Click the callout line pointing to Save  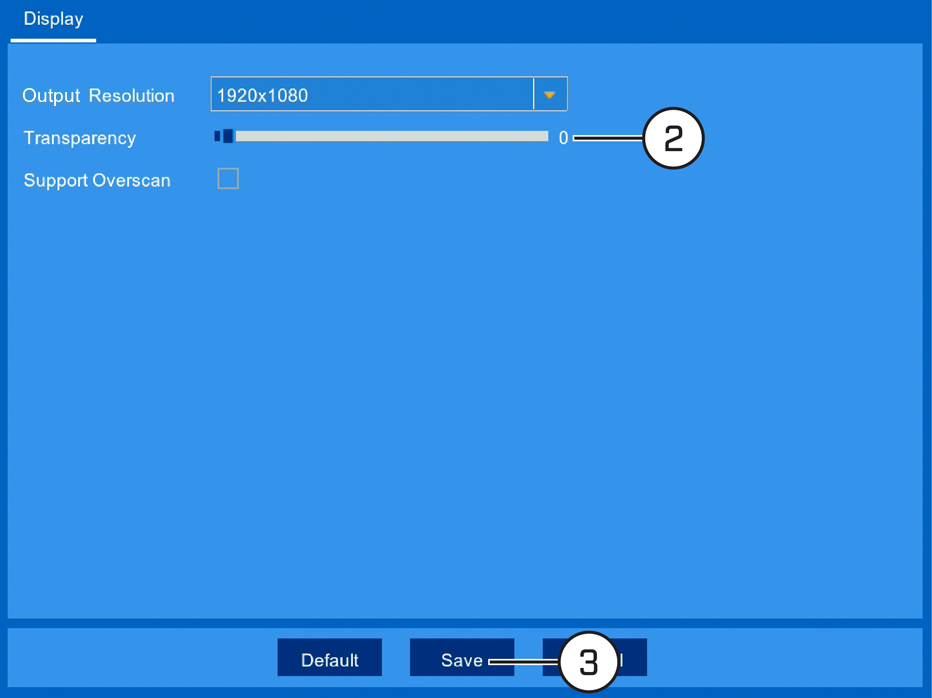[x=524, y=661]
